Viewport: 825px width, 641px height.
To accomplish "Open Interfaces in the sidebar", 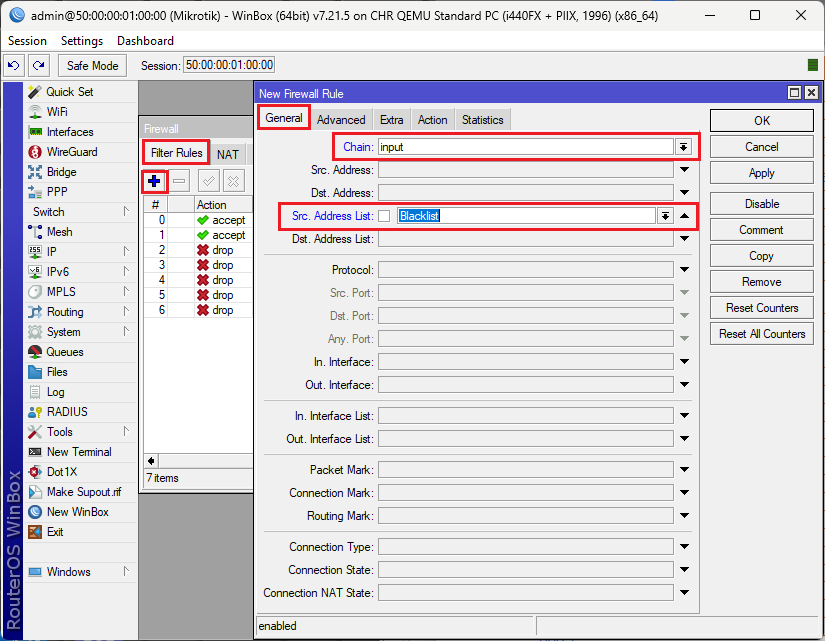I will click(69, 132).
